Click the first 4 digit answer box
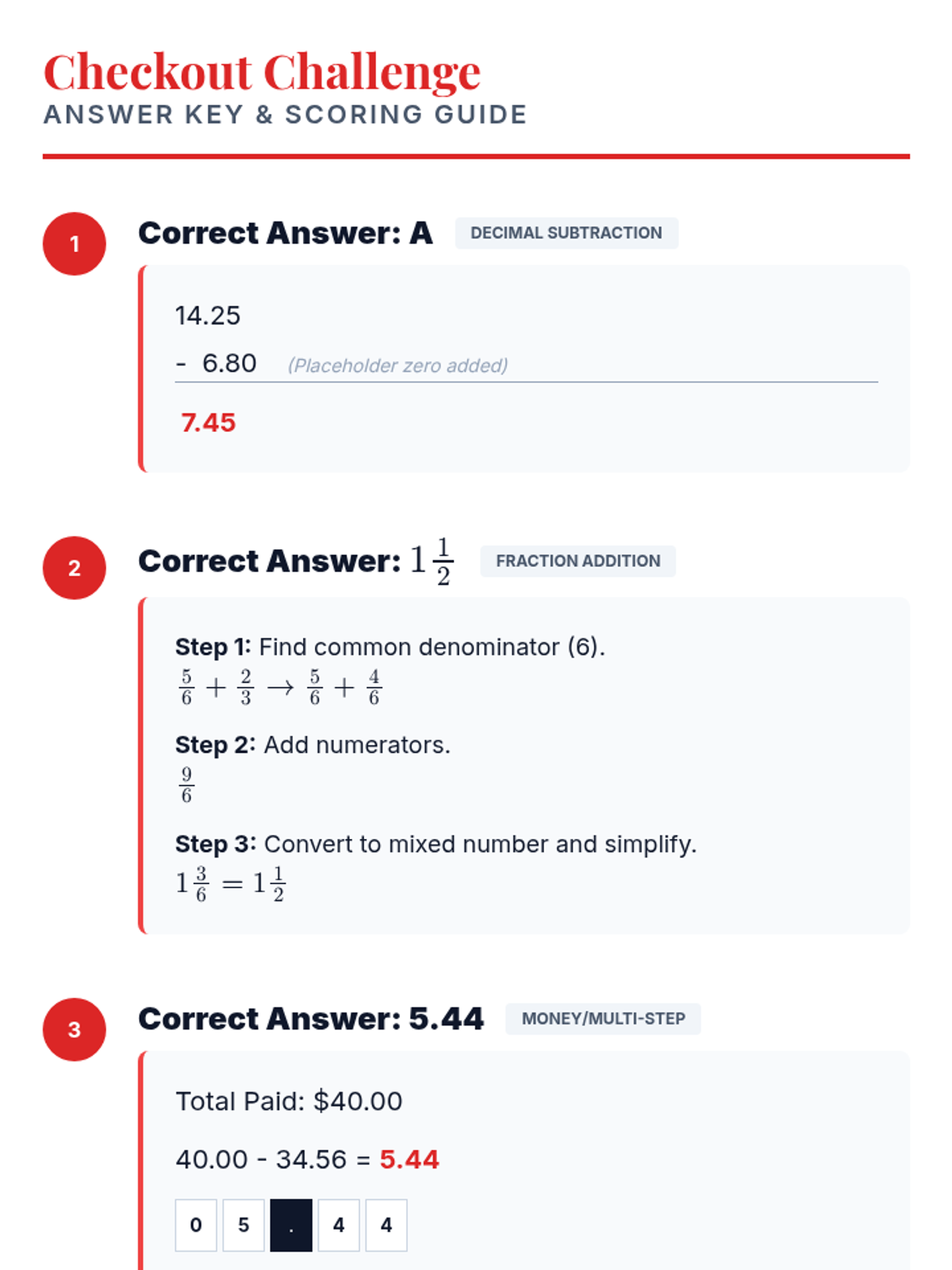This screenshot has height=1270, width=952. [x=339, y=1226]
